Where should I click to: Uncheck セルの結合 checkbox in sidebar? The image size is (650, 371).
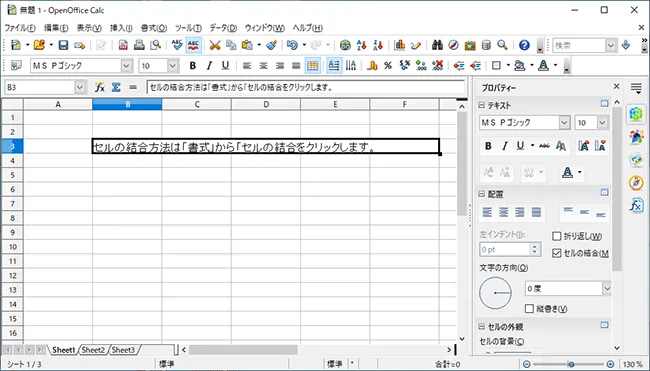pyautogui.click(x=557, y=253)
